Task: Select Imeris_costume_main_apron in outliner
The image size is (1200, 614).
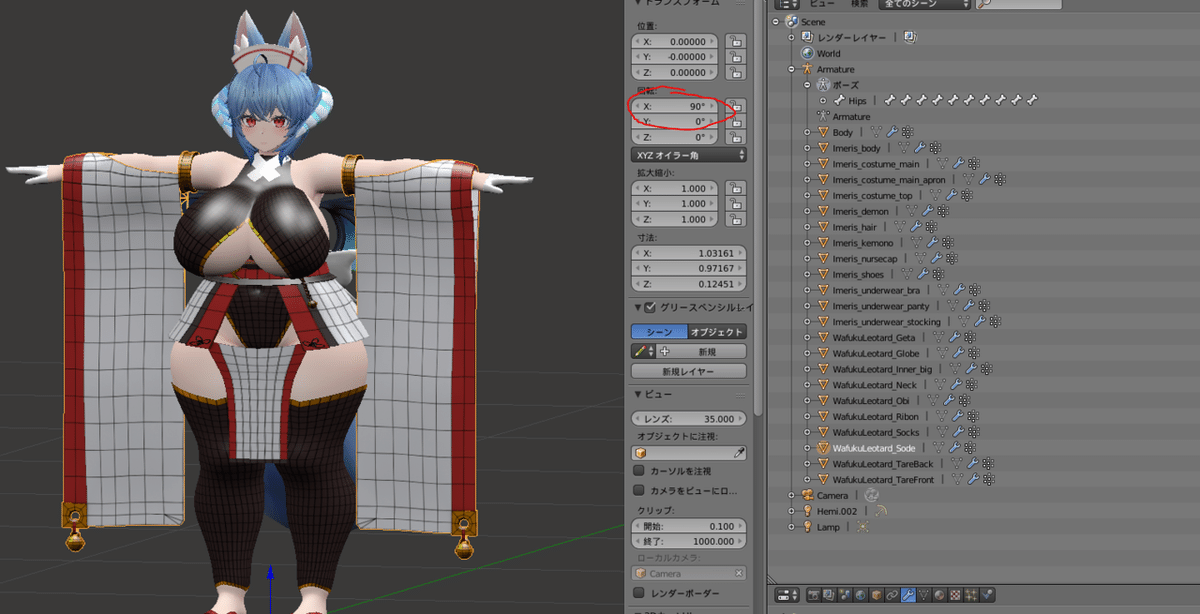Action: (x=891, y=180)
